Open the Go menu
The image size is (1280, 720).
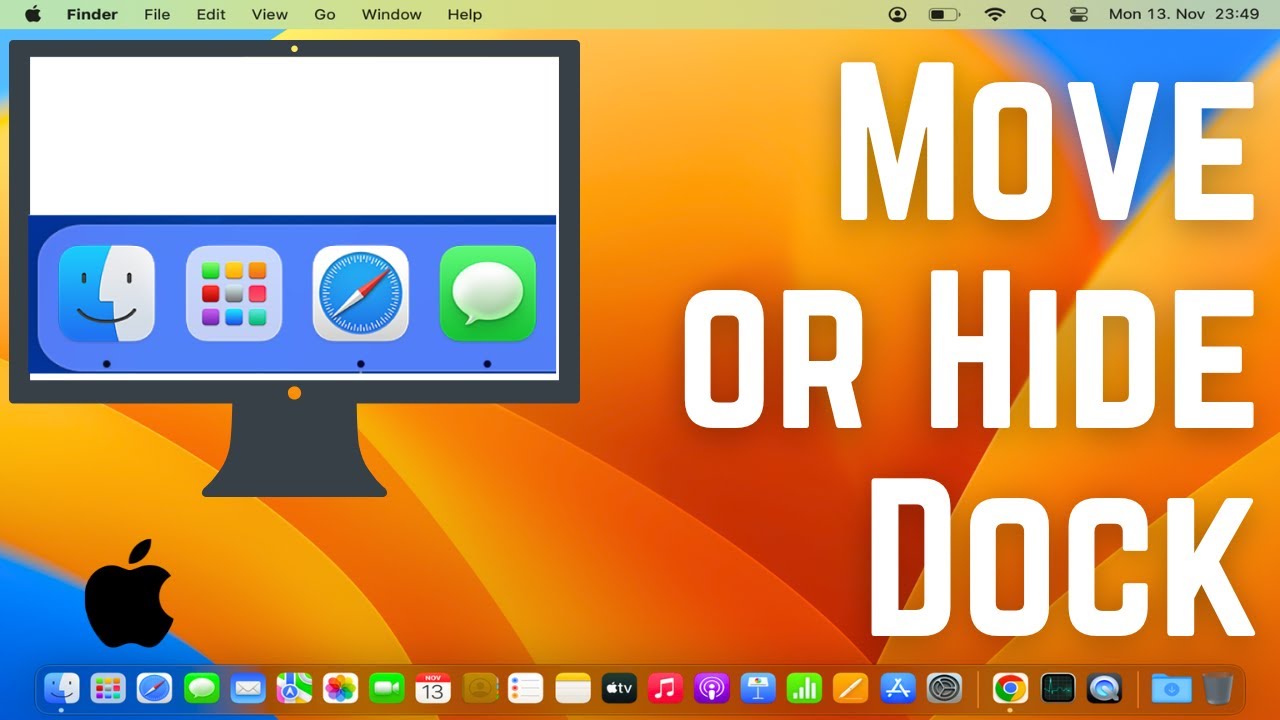coord(325,14)
